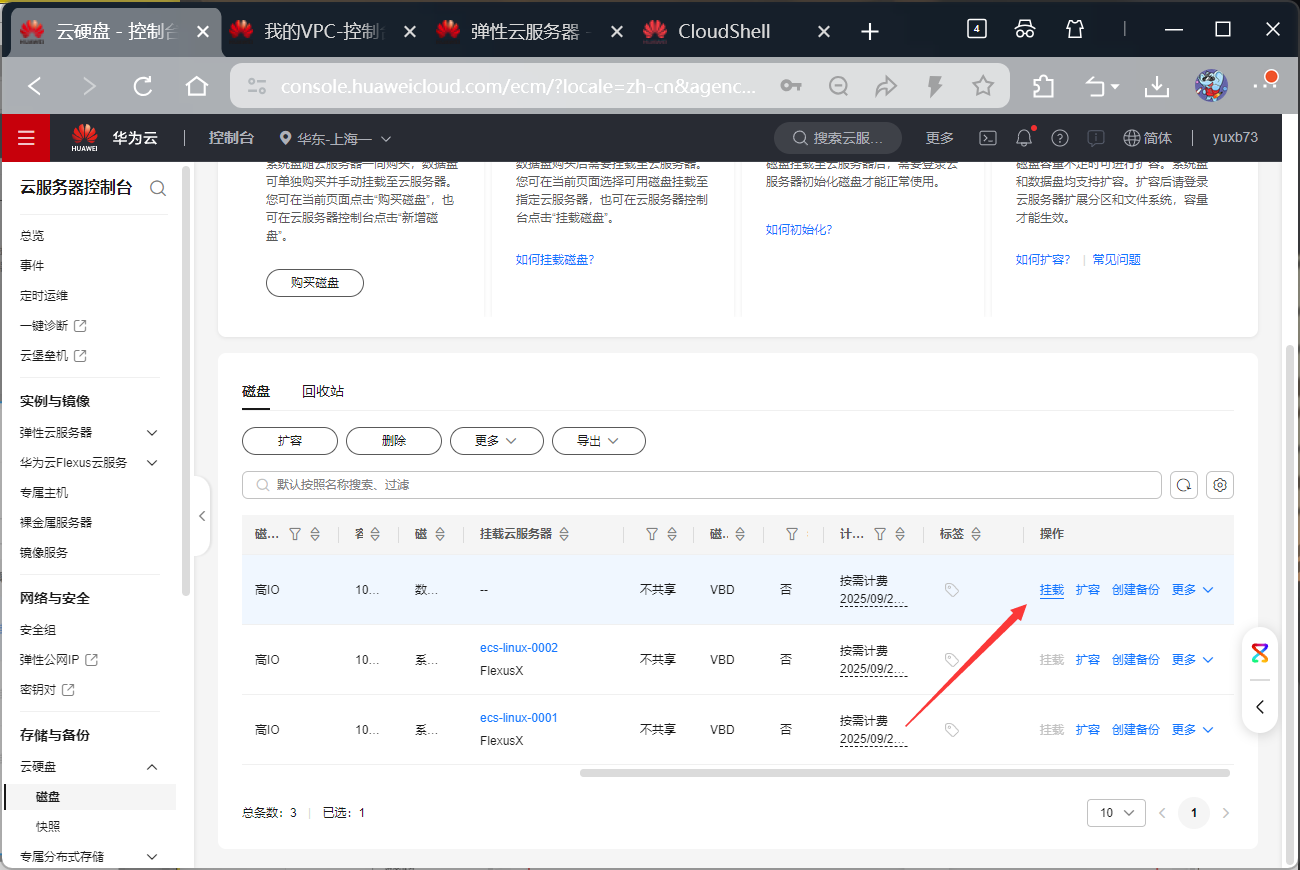Open CloudShell terminal icon in console header

pyautogui.click(x=987, y=138)
